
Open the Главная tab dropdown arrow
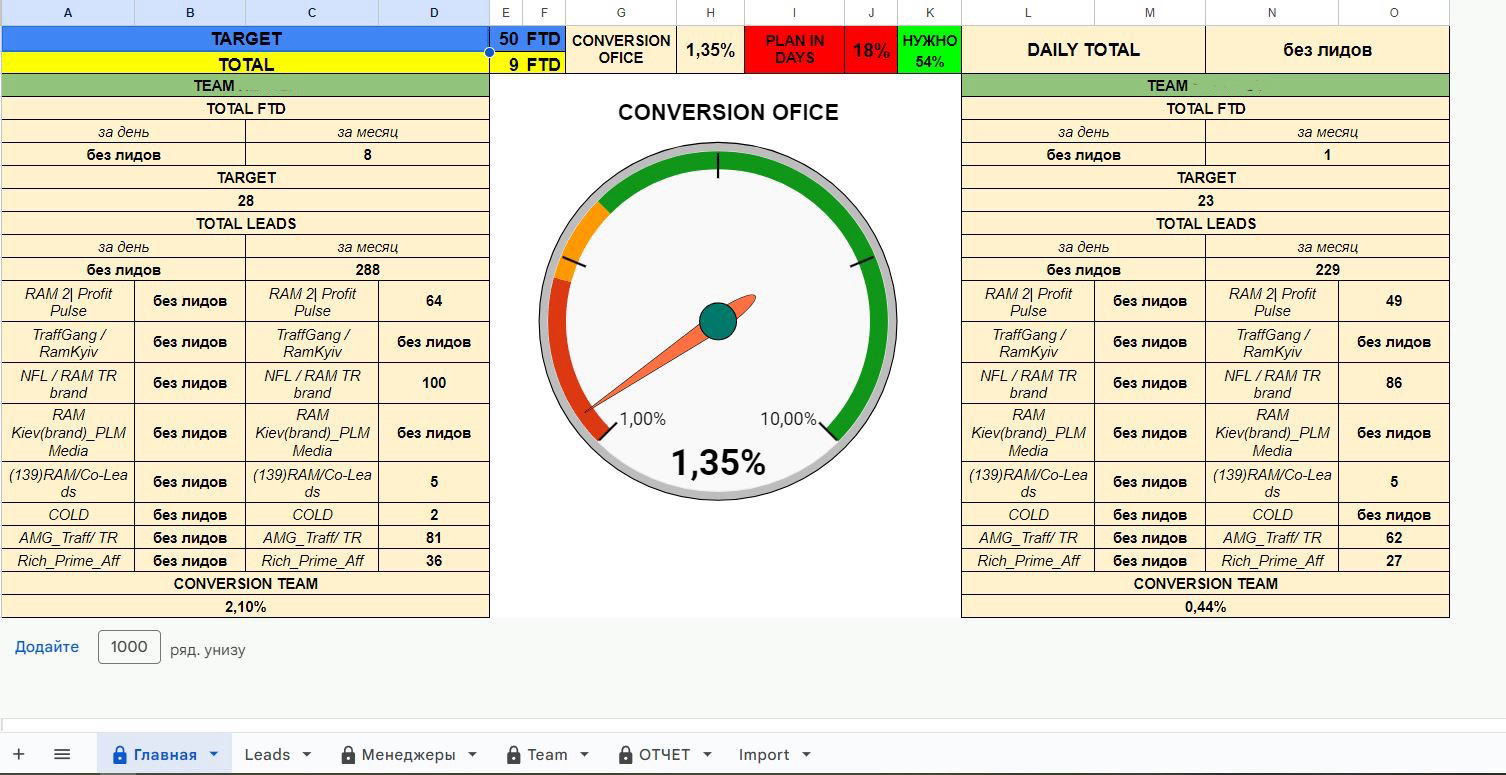tap(213, 755)
